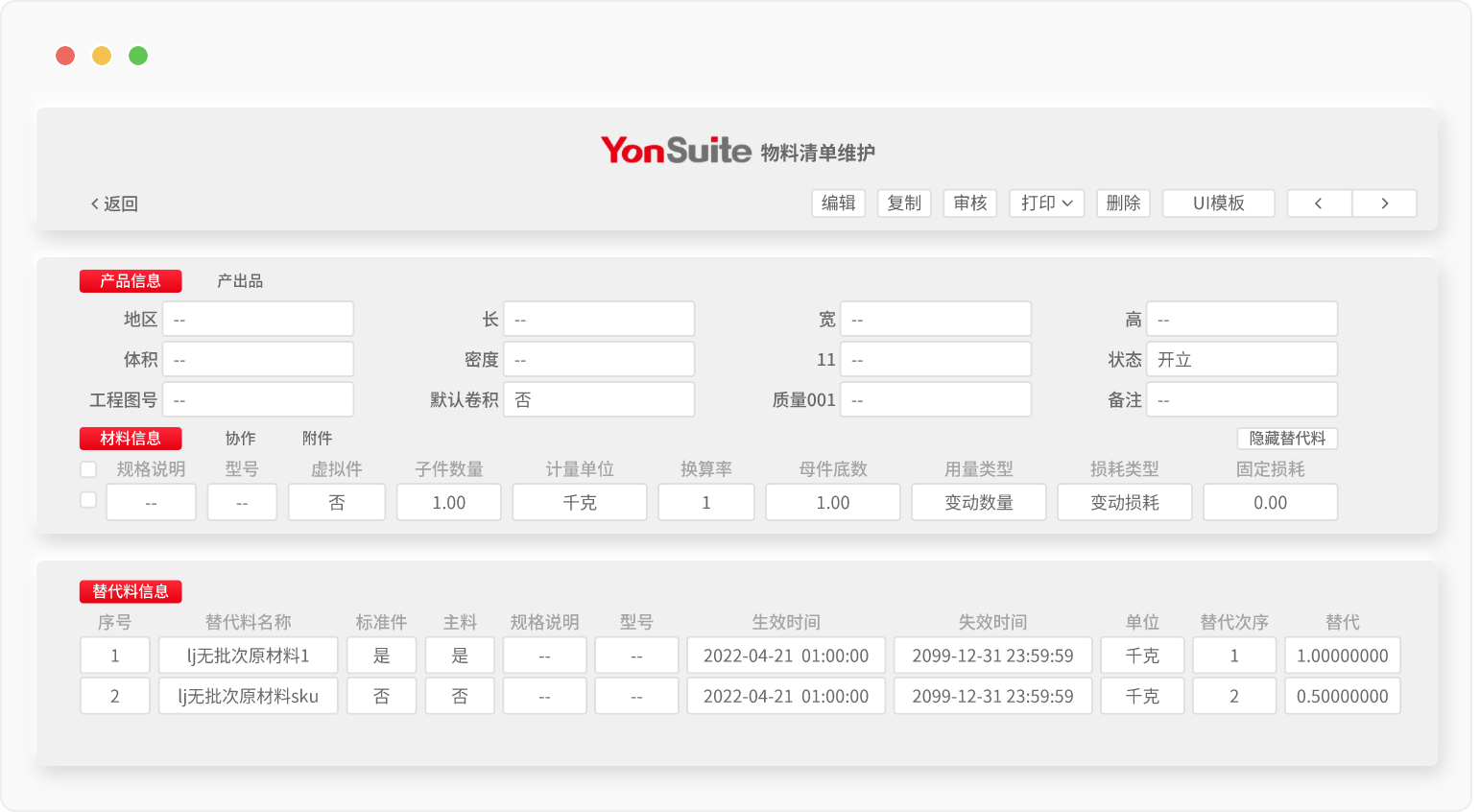Click the red macOS close dot

pyautogui.click(x=65, y=56)
